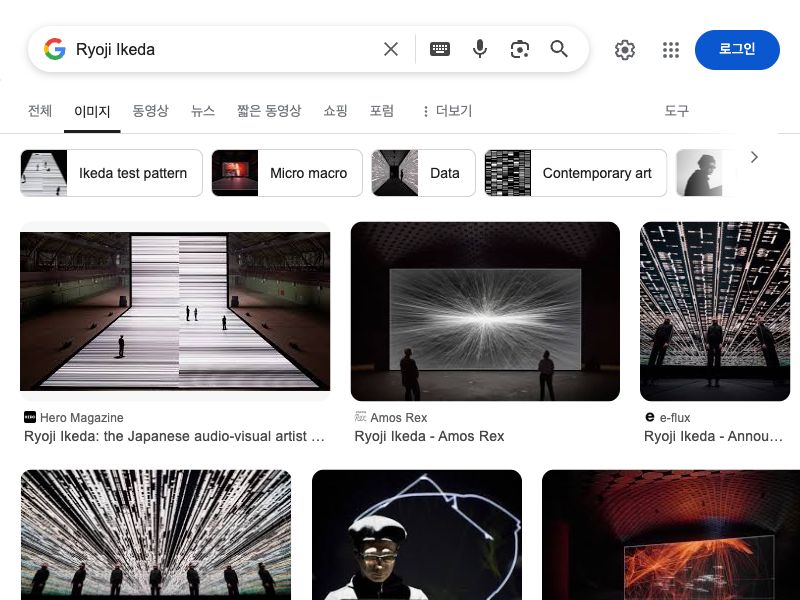Open the Google apps grid

670,49
